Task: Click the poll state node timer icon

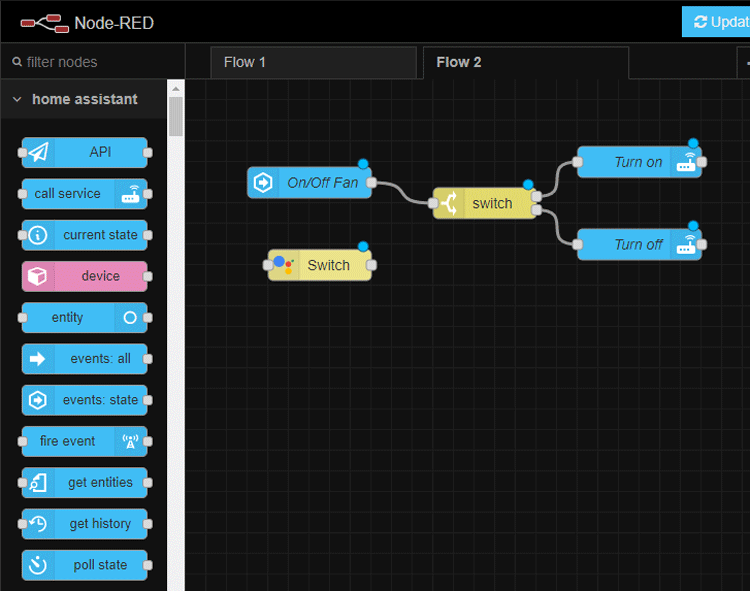Action: [x=38, y=565]
